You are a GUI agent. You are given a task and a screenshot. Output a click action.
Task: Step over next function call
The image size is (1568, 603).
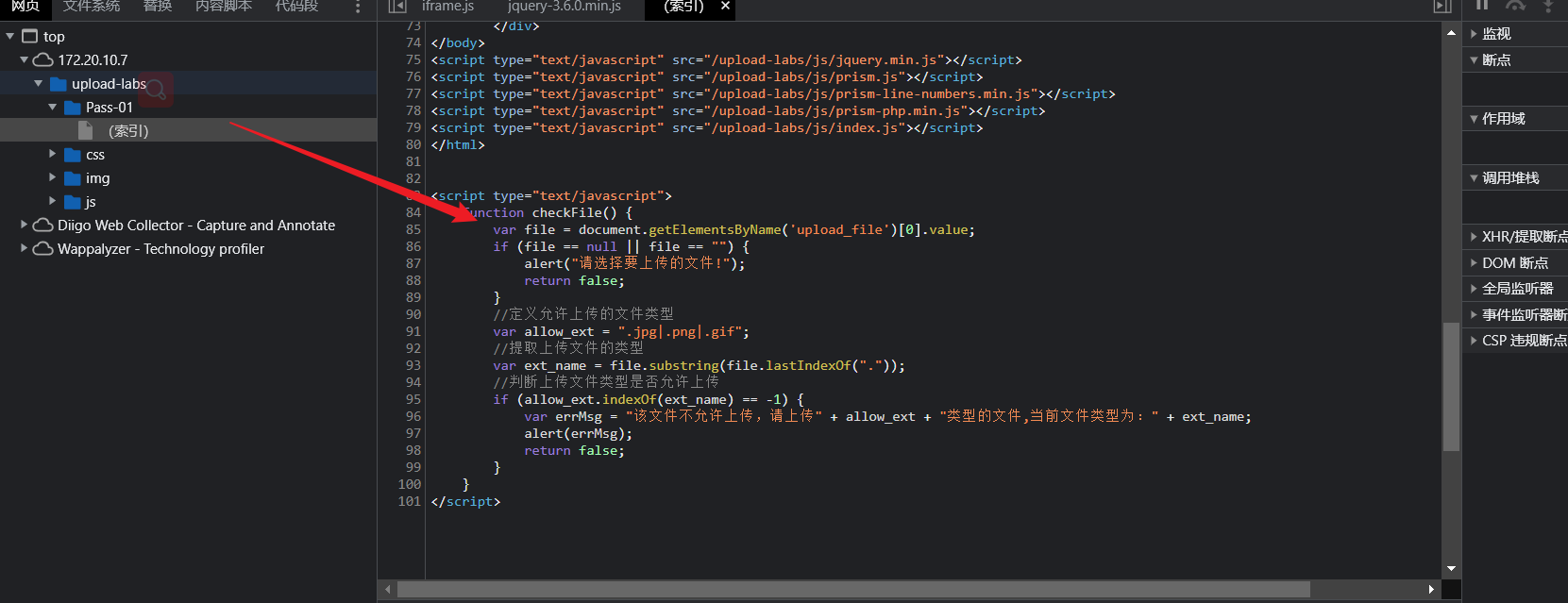coord(1515,5)
